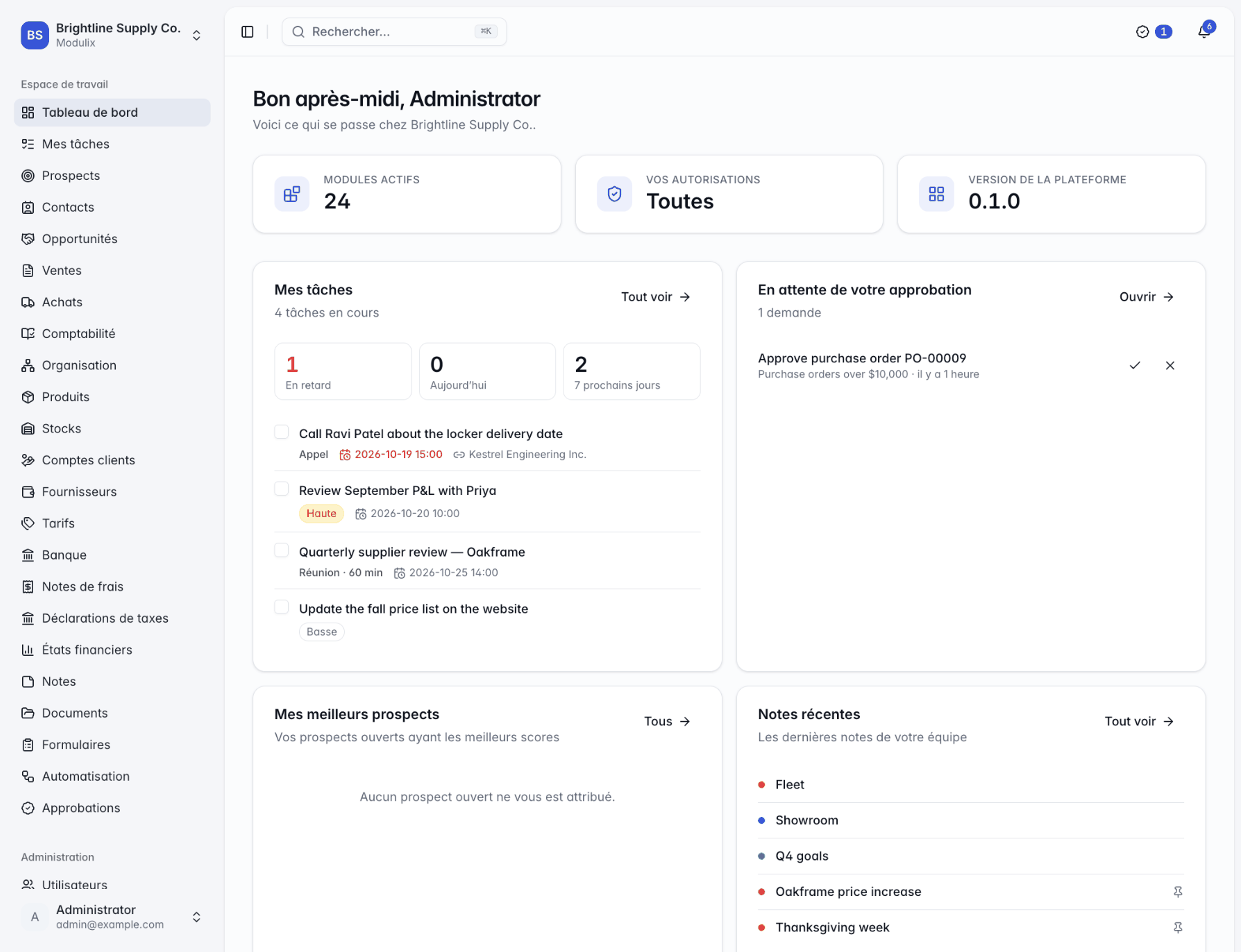Open Mes tâches in the sidebar
1241x952 pixels.
click(x=112, y=144)
